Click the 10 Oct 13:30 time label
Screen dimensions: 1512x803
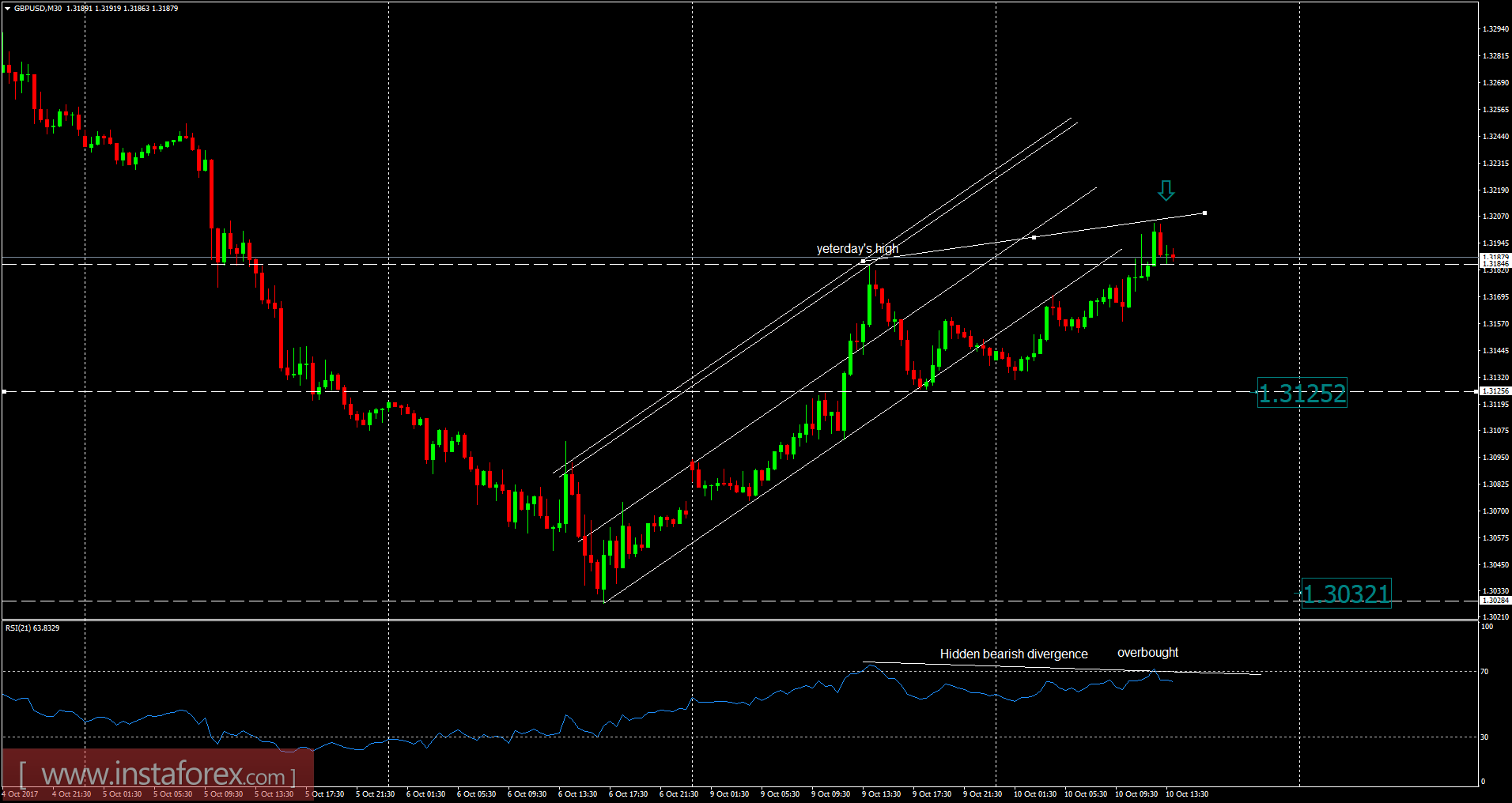[x=1187, y=794]
